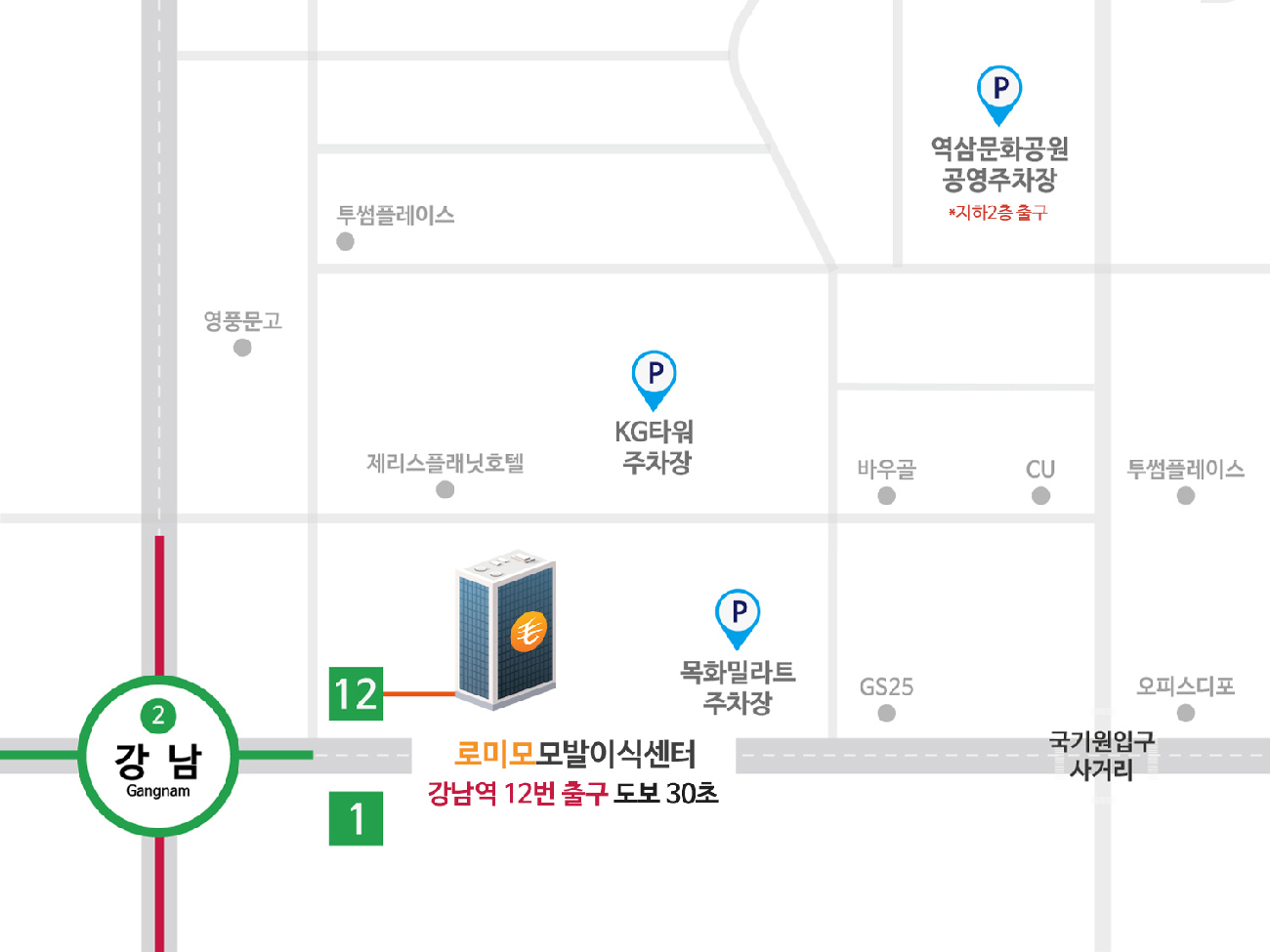Click the 제리스플래닛호텔 location dot

coord(445,489)
